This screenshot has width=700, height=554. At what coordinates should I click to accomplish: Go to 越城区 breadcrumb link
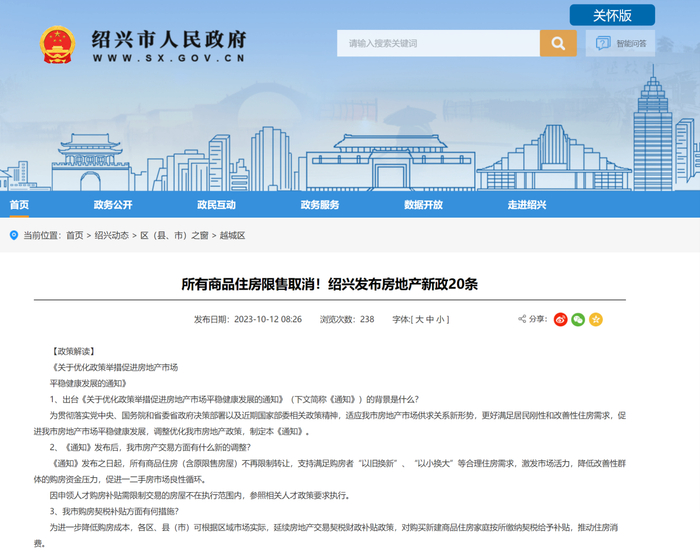point(232,235)
